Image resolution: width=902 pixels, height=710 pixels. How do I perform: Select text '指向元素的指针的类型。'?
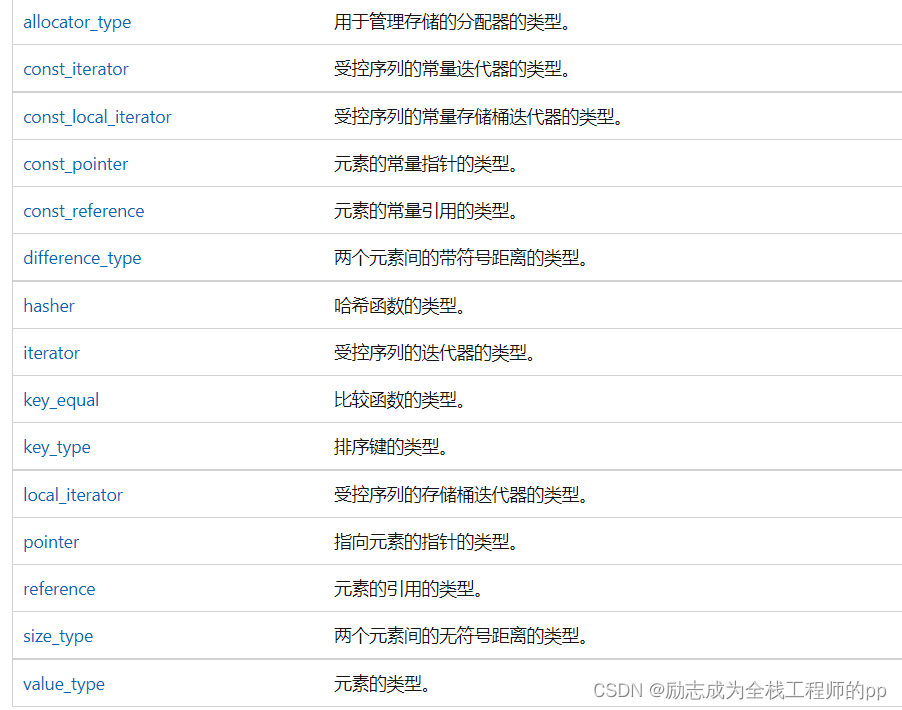point(426,542)
